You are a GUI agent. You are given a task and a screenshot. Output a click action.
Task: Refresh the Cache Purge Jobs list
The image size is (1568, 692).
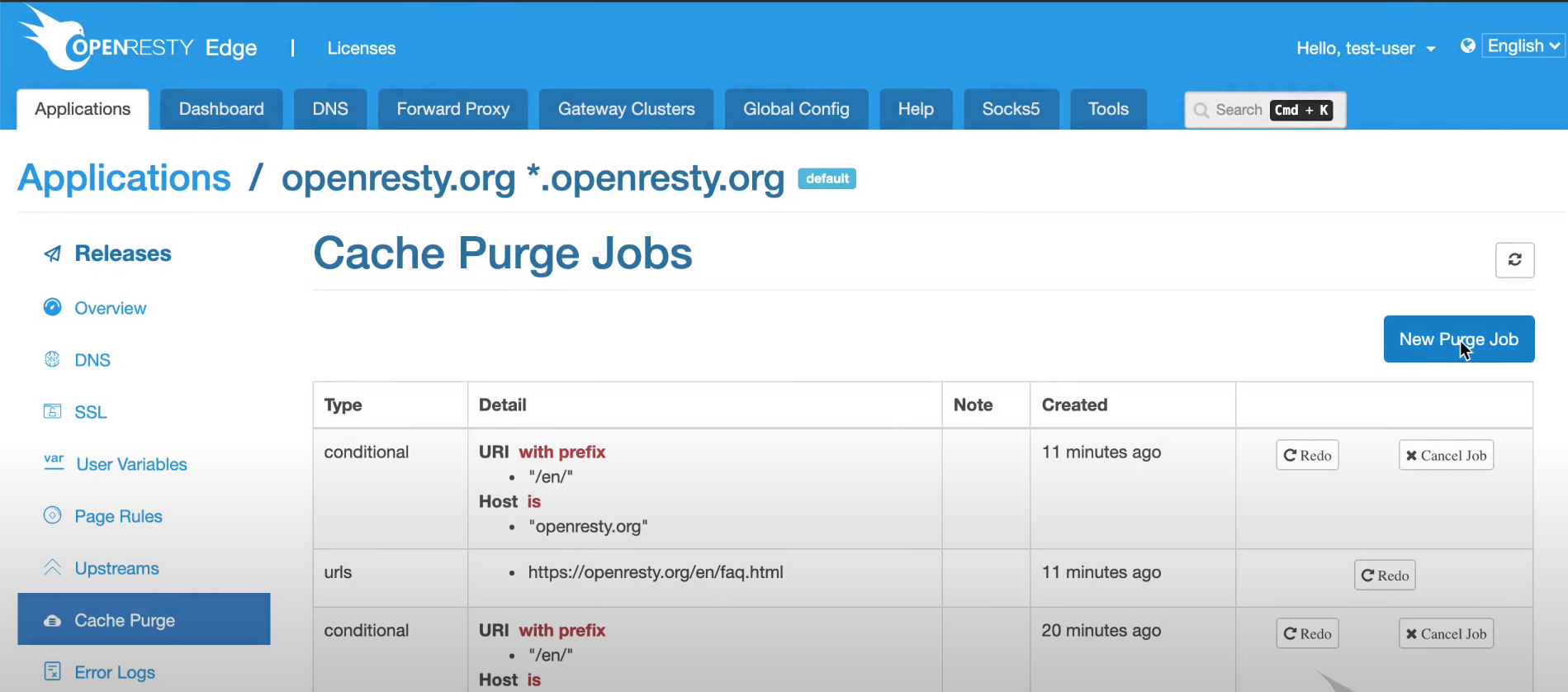1515,260
